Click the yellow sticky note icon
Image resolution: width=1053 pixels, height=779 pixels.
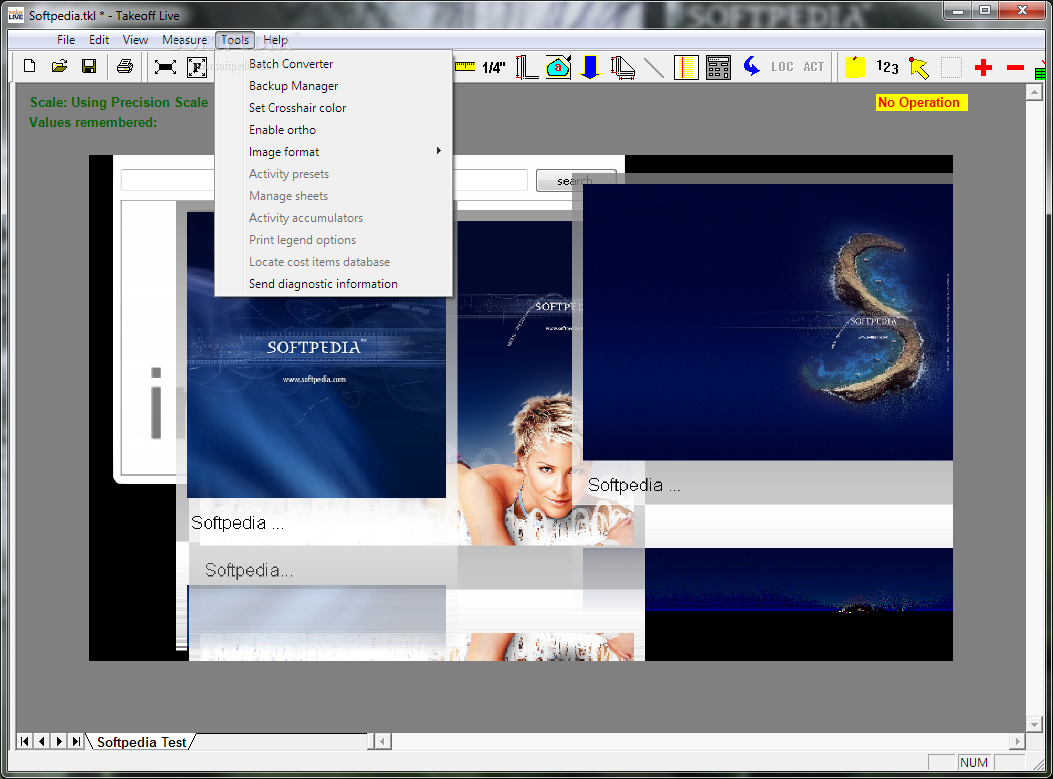pos(854,66)
